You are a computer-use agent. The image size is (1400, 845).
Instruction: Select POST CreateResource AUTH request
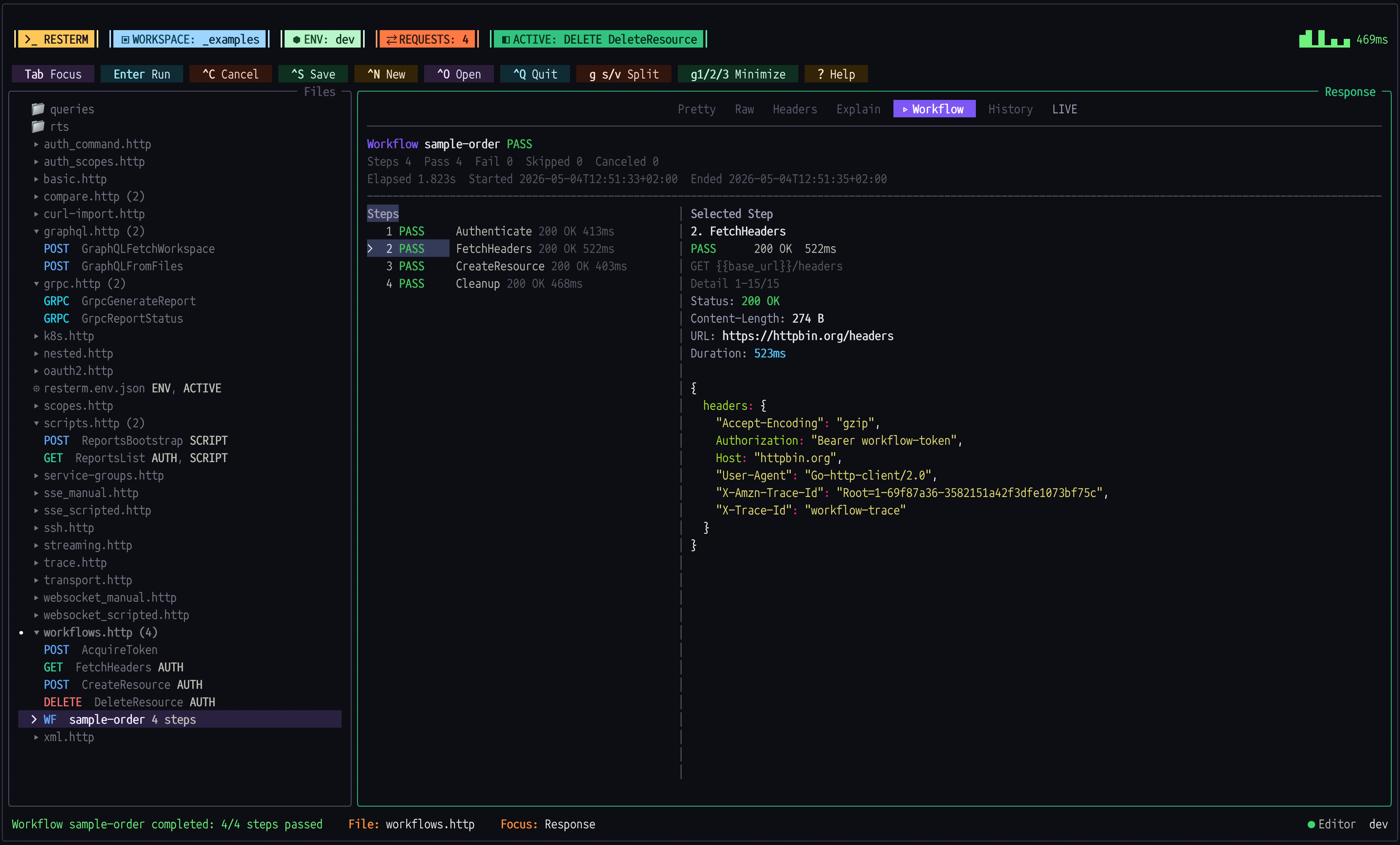123,685
